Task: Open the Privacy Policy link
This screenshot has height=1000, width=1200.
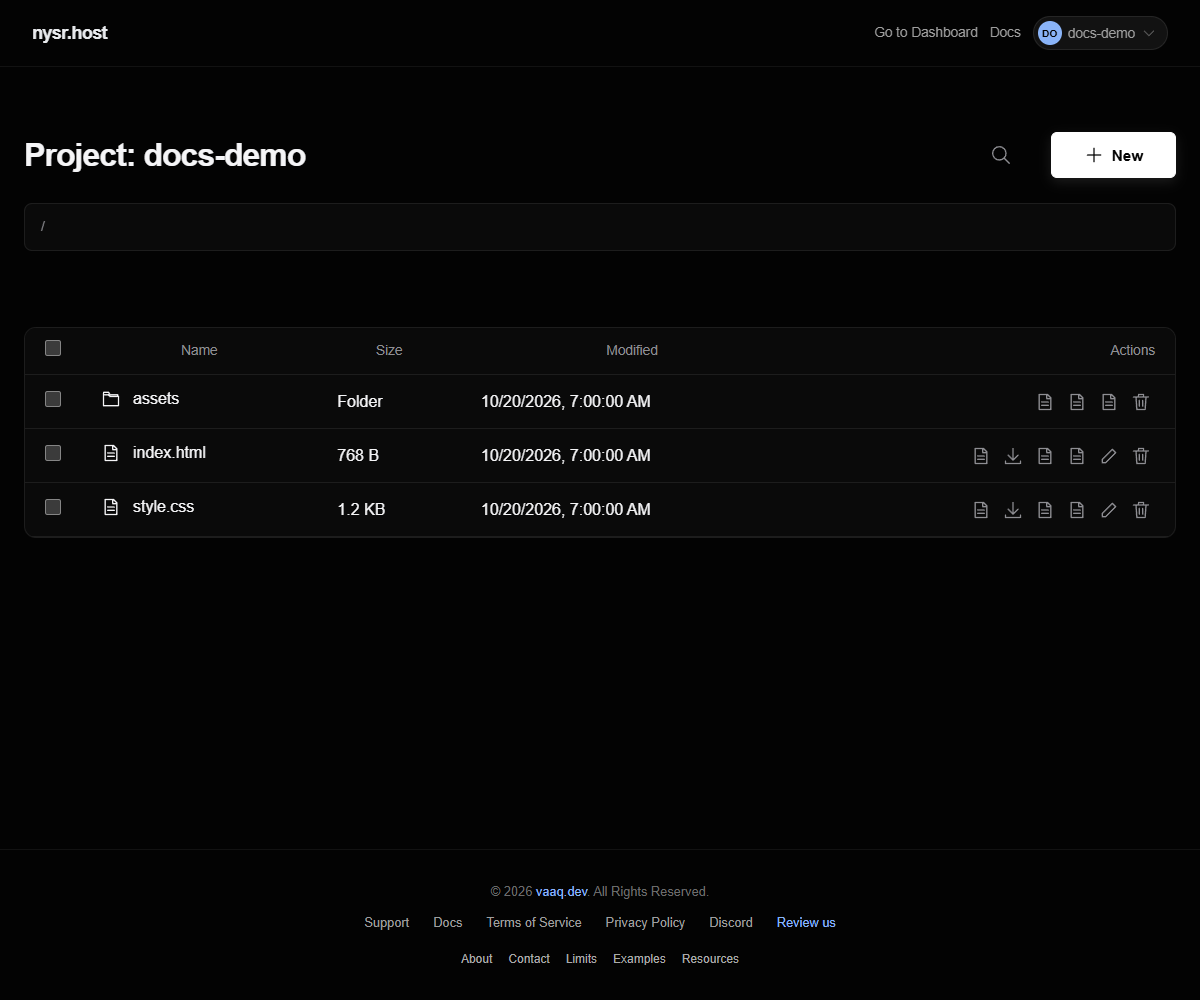Action: pos(645,922)
